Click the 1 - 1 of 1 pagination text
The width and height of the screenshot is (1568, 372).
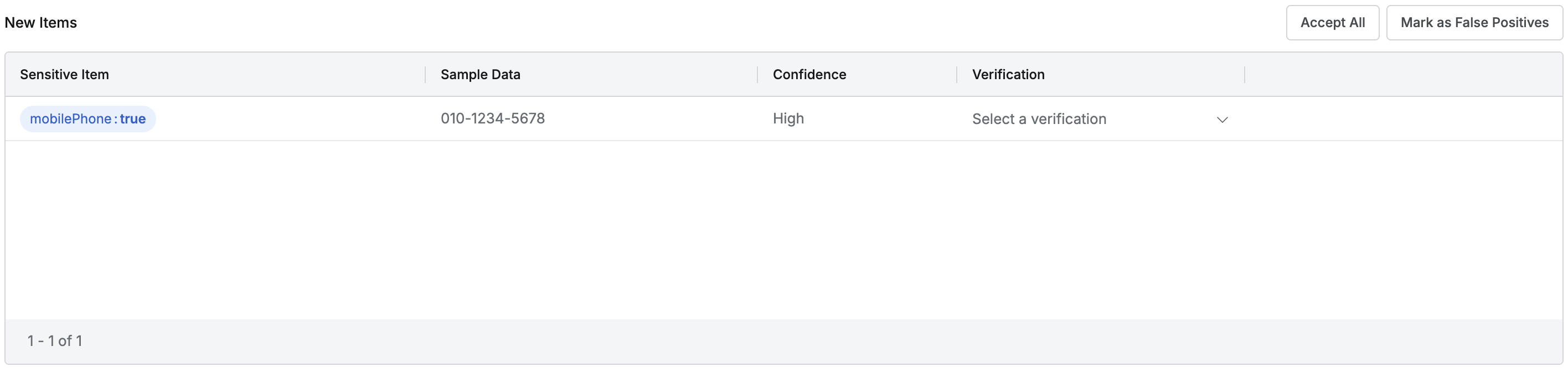[x=55, y=340]
